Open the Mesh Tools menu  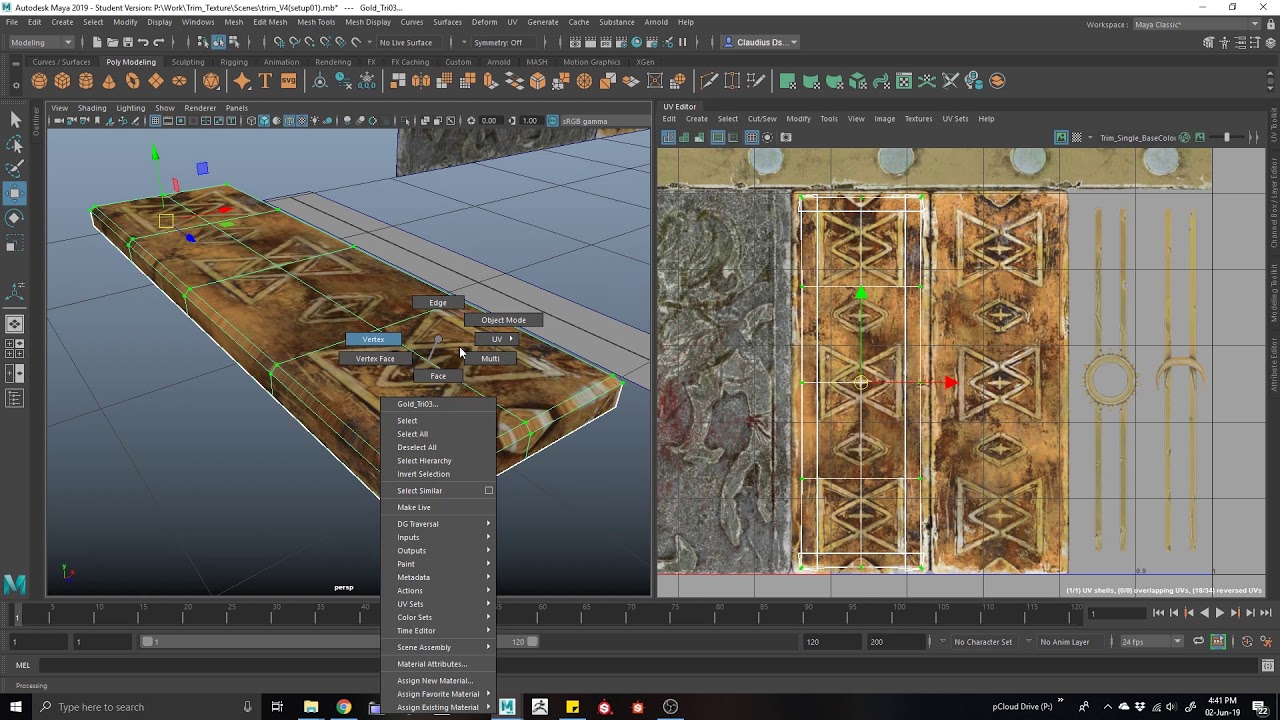click(x=316, y=22)
